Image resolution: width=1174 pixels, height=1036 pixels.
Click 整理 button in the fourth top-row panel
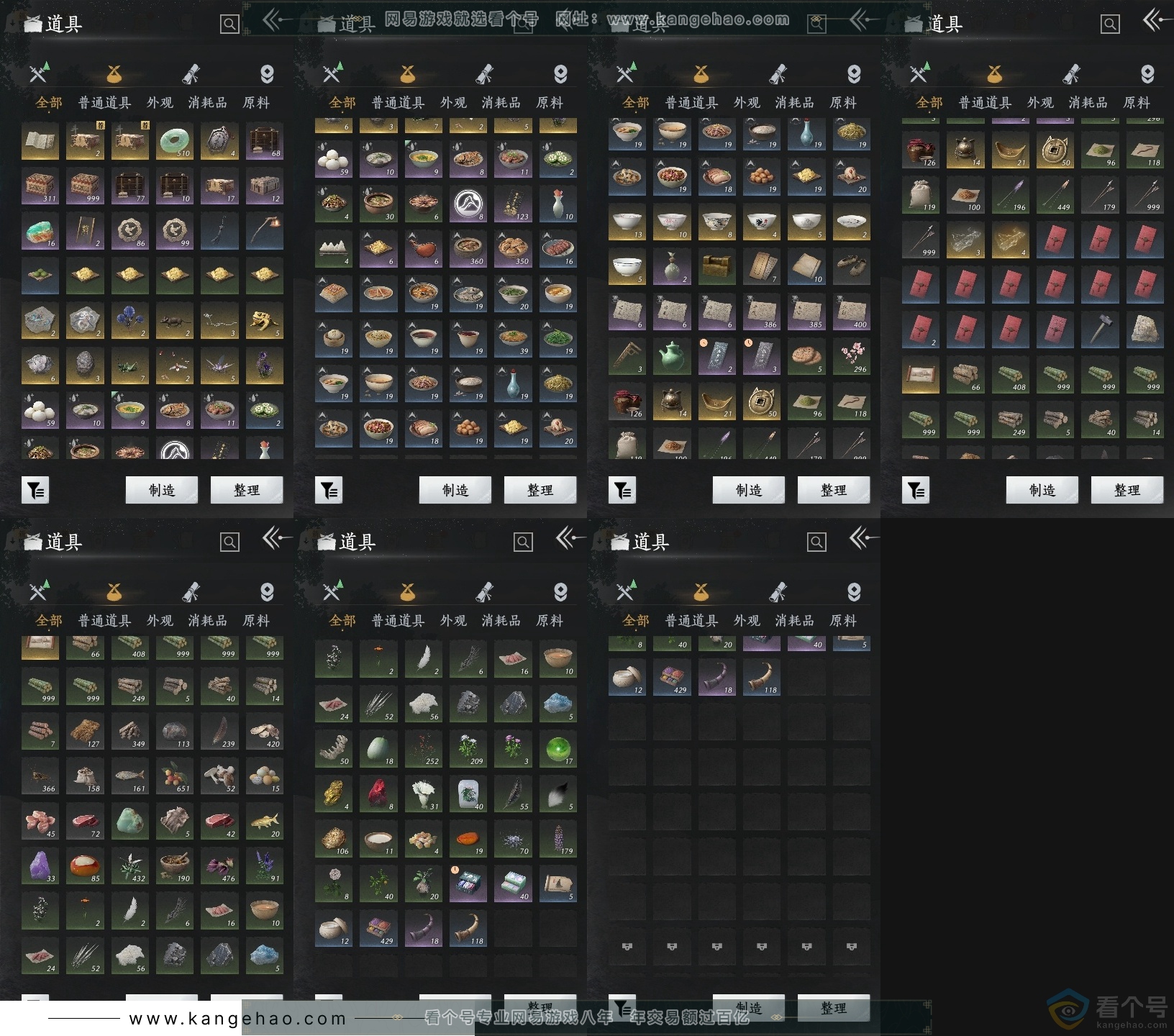1127,490
